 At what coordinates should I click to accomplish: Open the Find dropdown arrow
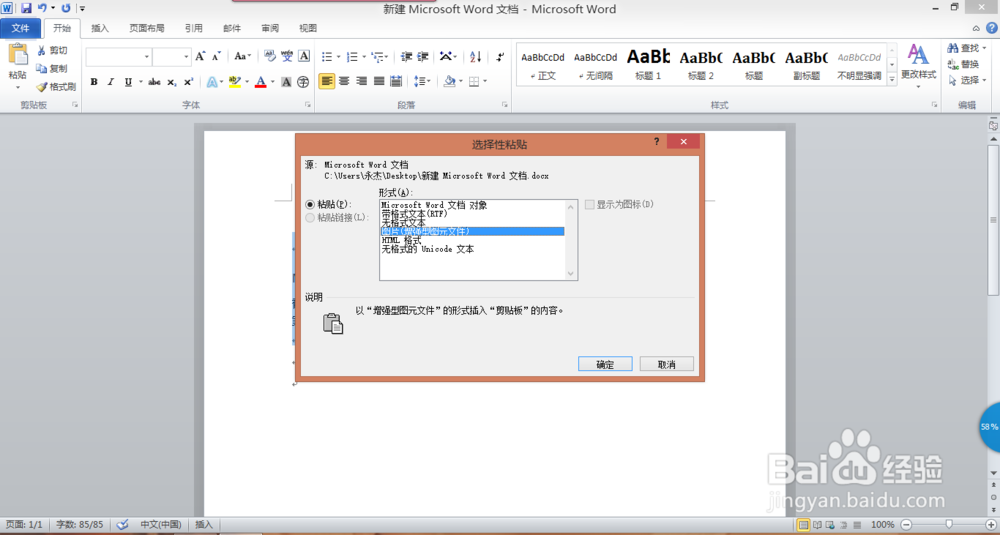pyautogui.click(x=984, y=48)
